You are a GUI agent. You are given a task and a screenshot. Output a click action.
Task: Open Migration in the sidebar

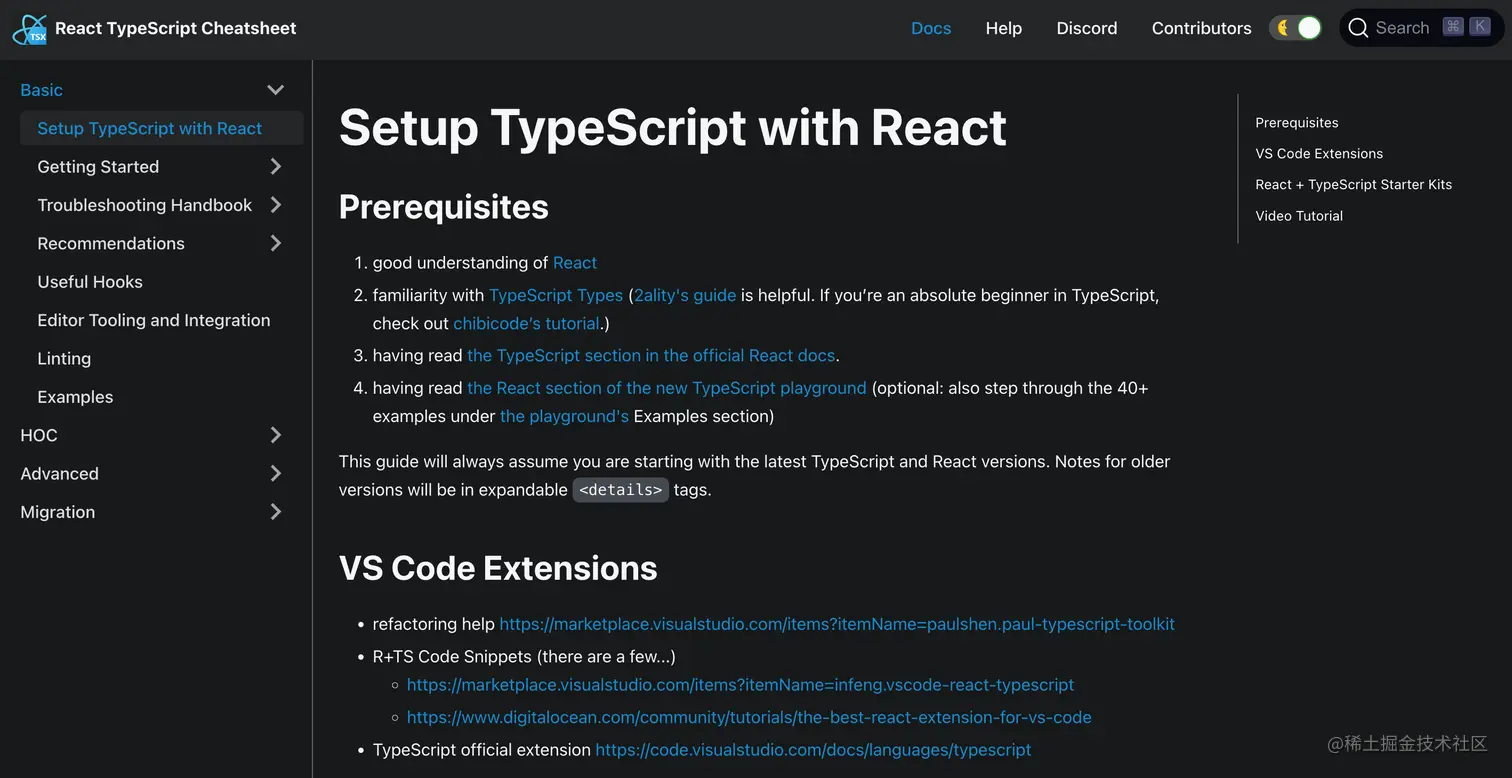(x=58, y=512)
